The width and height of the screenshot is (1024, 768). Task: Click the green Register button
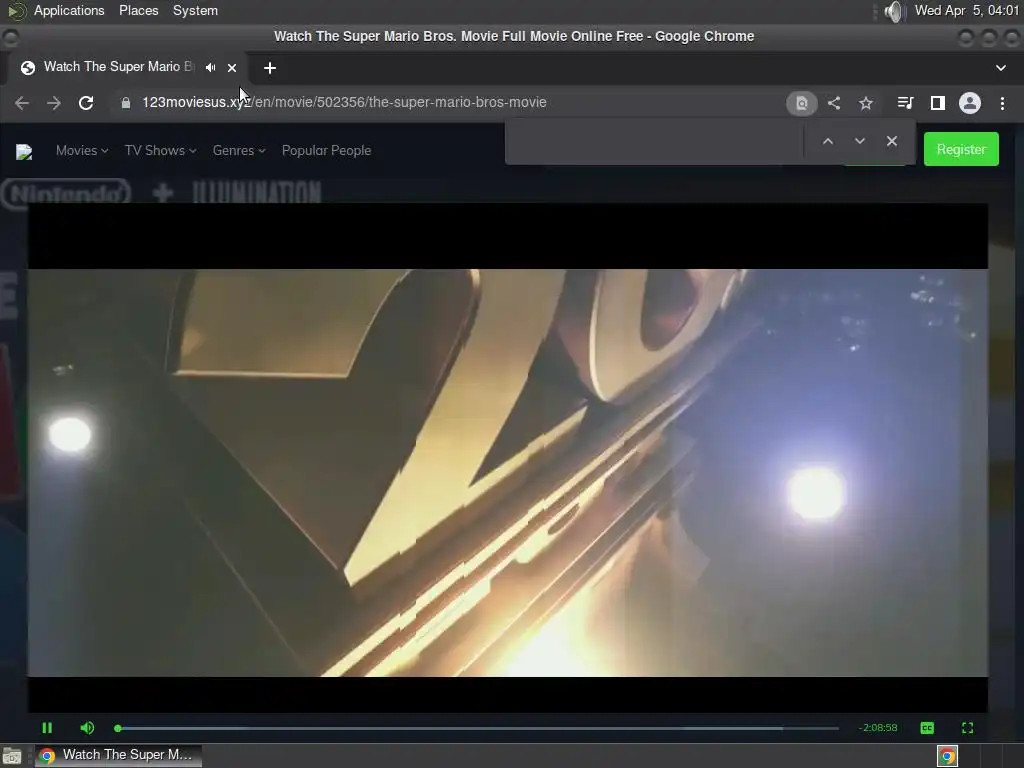961,150
